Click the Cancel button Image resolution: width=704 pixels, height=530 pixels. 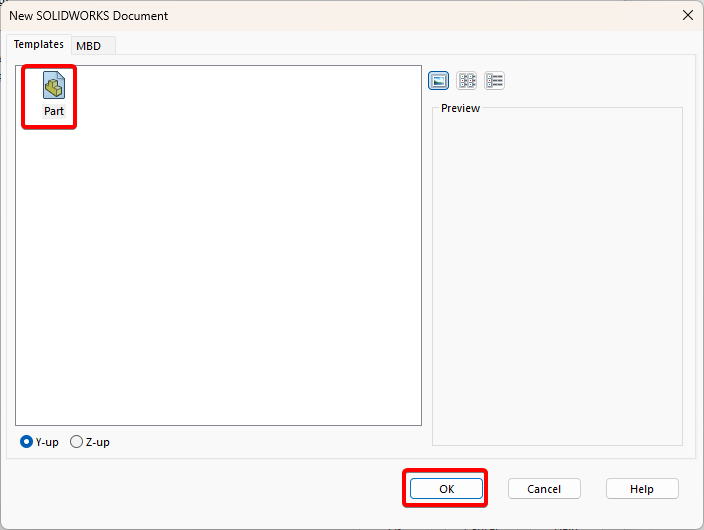pyautogui.click(x=544, y=489)
